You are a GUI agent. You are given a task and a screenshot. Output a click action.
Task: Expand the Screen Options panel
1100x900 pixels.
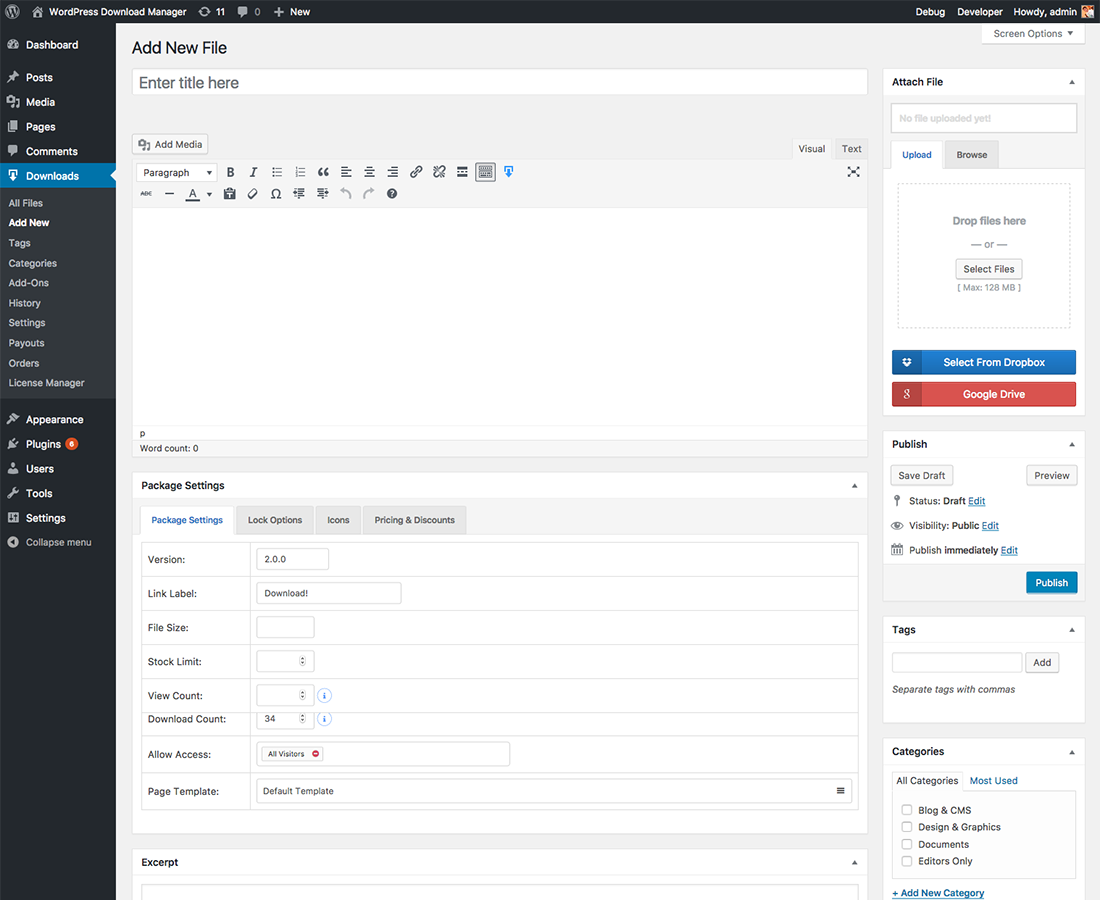pos(1033,34)
